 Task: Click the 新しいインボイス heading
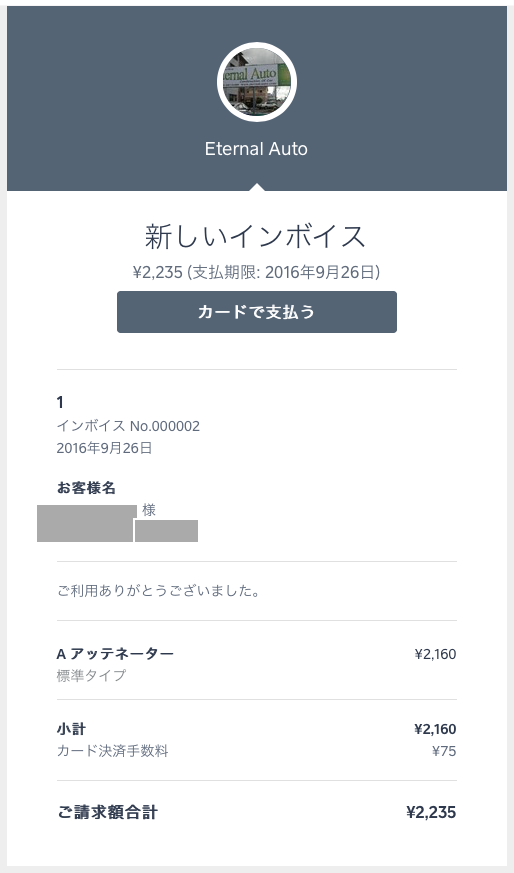coord(255,236)
